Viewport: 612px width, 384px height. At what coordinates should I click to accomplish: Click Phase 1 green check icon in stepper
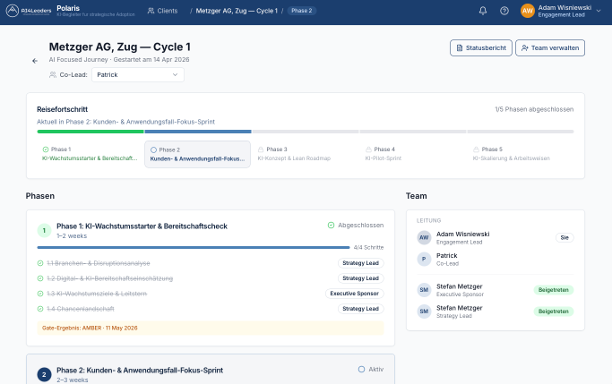pos(45,149)
